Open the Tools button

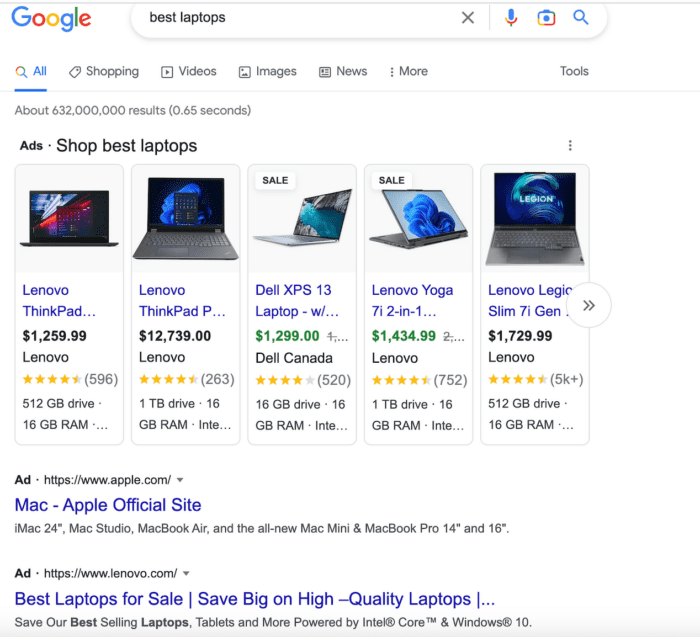tap(574, 71)
